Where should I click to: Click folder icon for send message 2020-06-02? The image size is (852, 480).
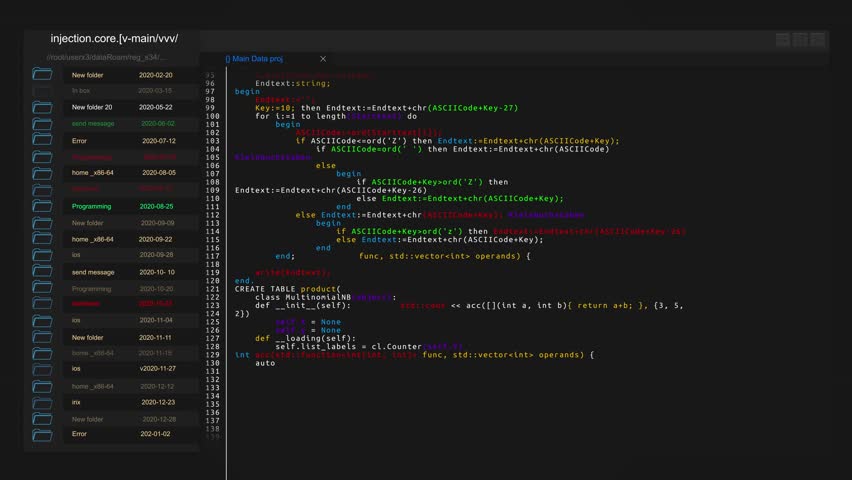[x=42, y=124]
